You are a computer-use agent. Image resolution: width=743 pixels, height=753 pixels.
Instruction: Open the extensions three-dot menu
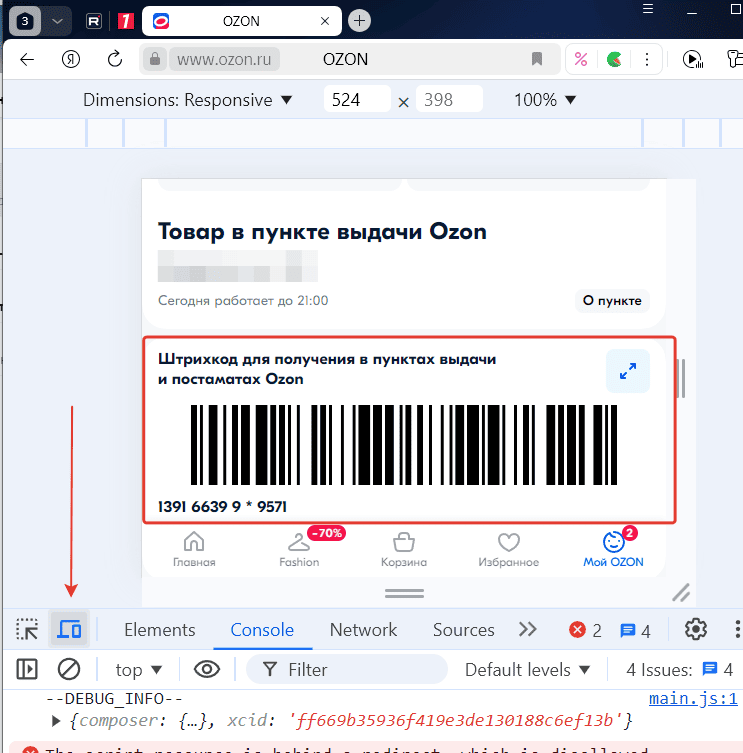(x=647, y=59)
